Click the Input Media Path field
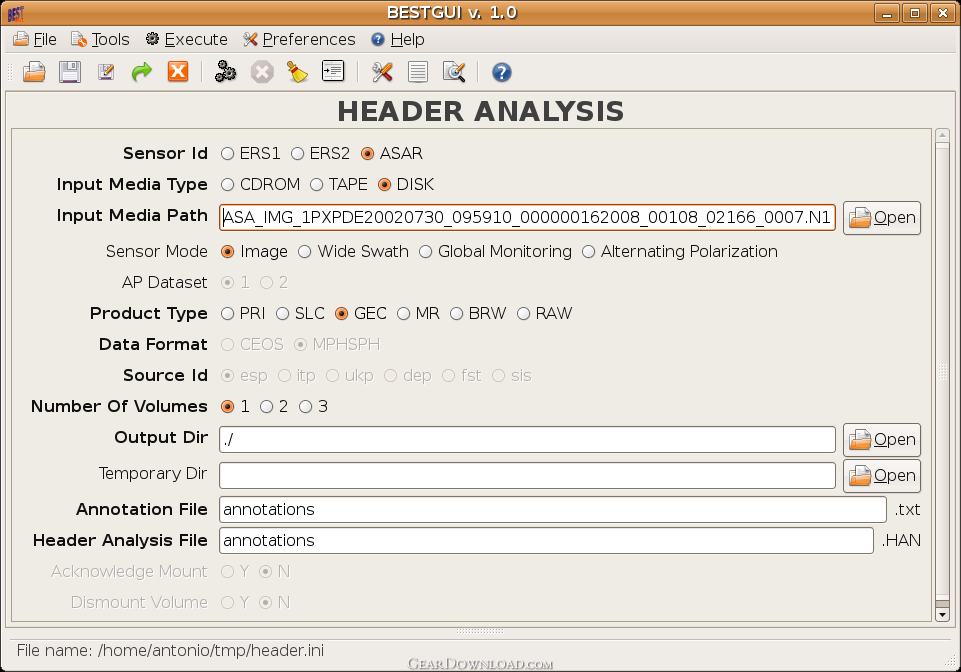The height and width of the screenshot is (672, 961). pos(527,218)
